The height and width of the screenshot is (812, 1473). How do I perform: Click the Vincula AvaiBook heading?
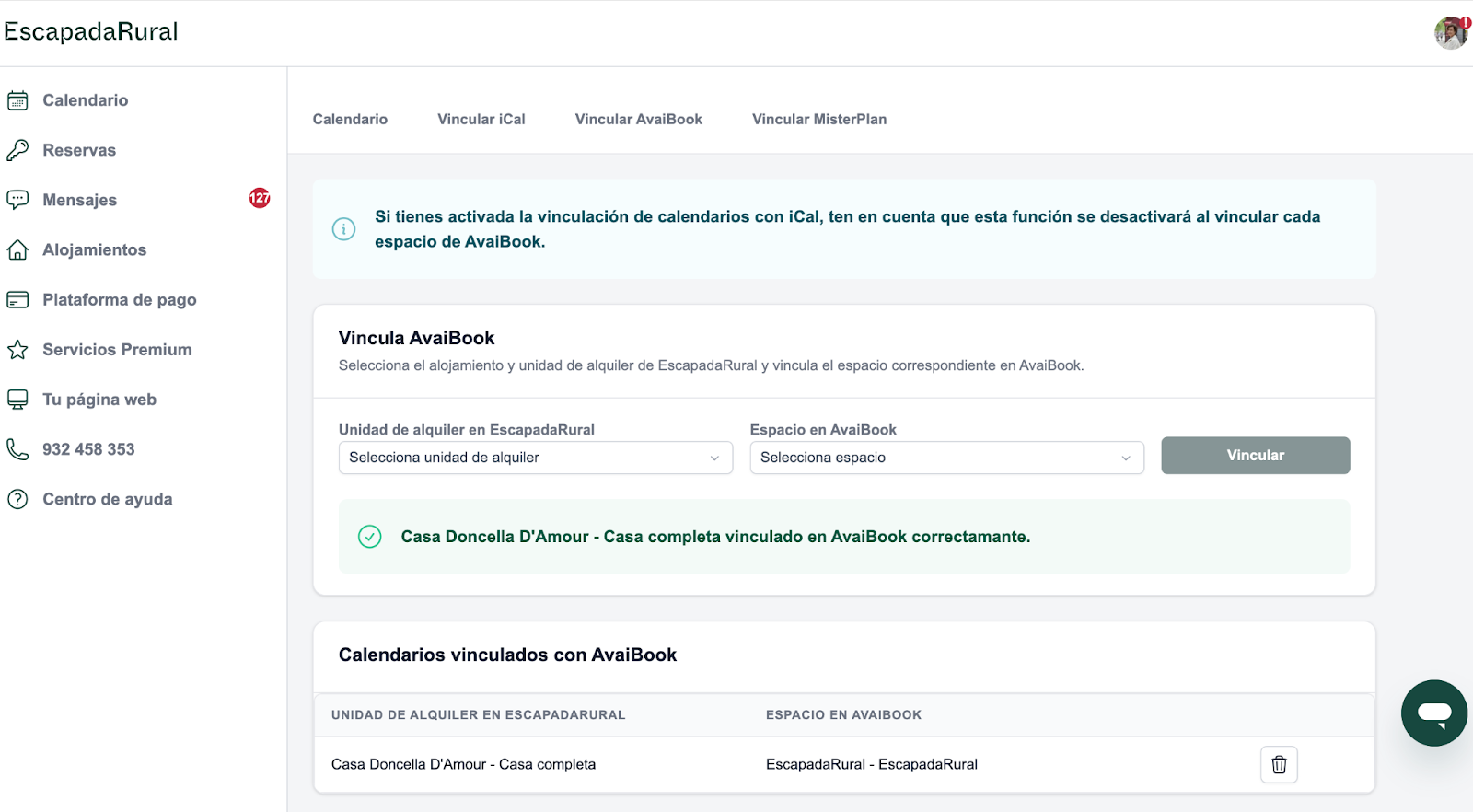(x=417, y=338)
